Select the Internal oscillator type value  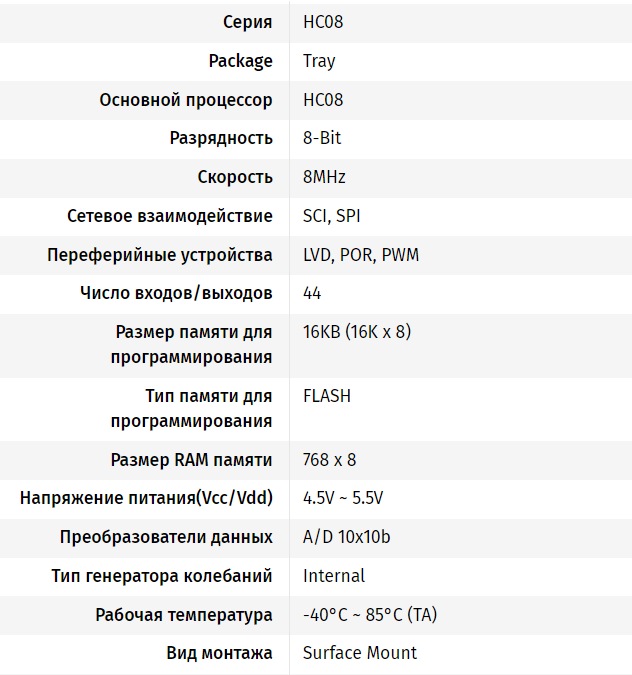tap(334, 576)
